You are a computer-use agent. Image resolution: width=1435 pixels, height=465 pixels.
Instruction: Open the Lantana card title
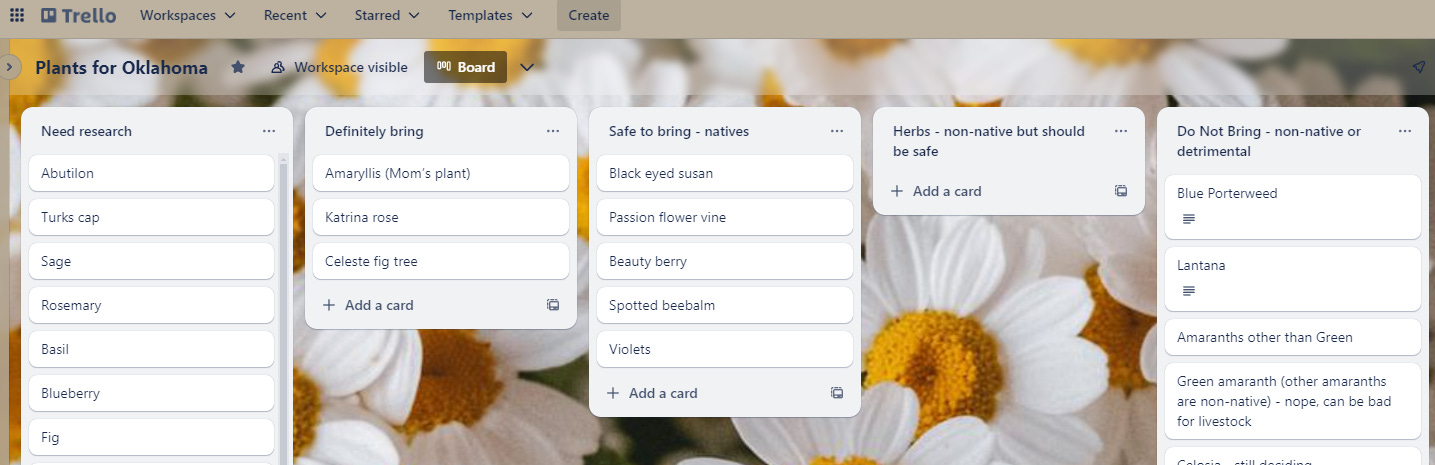(x=1201, y=265)
